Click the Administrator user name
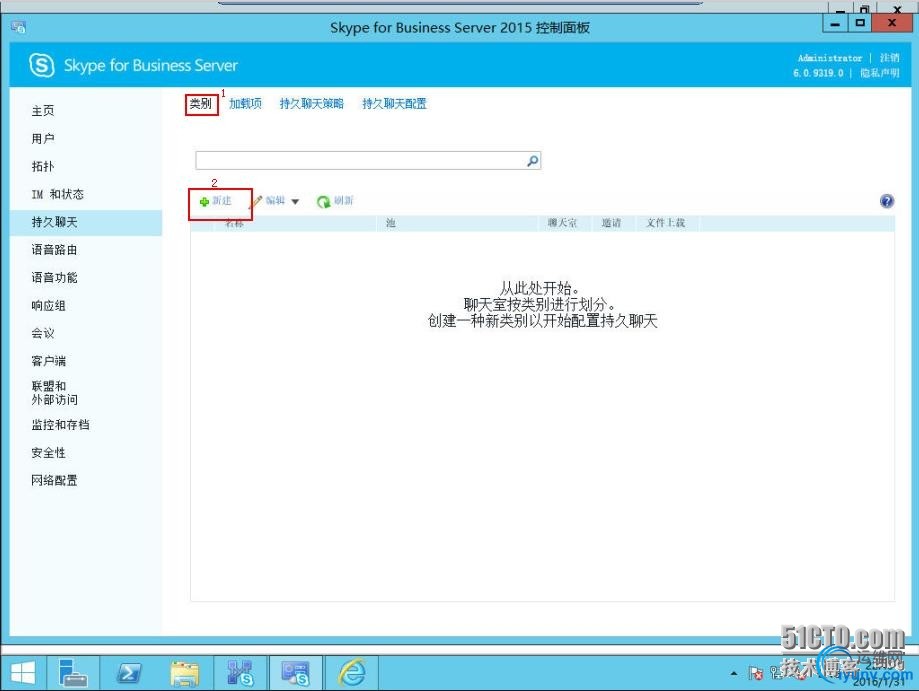The width and height of the screenshot is (919, 691). [829, 58]
